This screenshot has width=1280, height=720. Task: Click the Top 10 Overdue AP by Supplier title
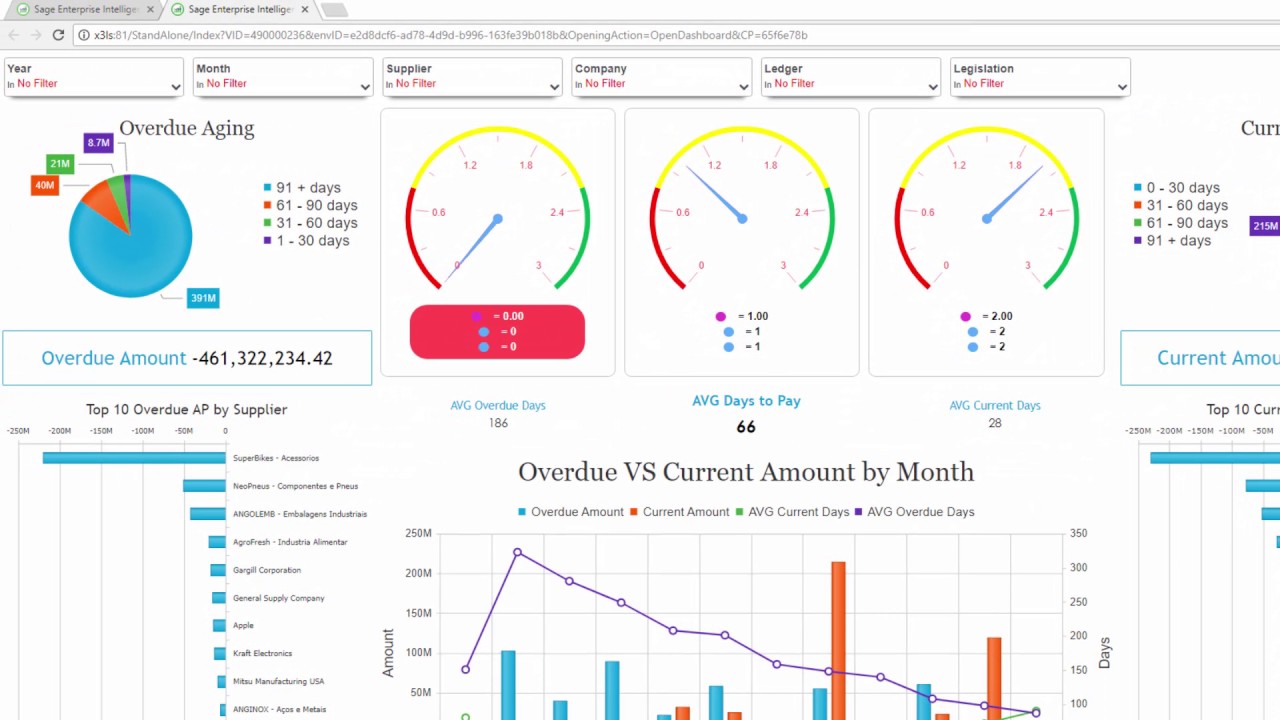(x=186, y=409)
